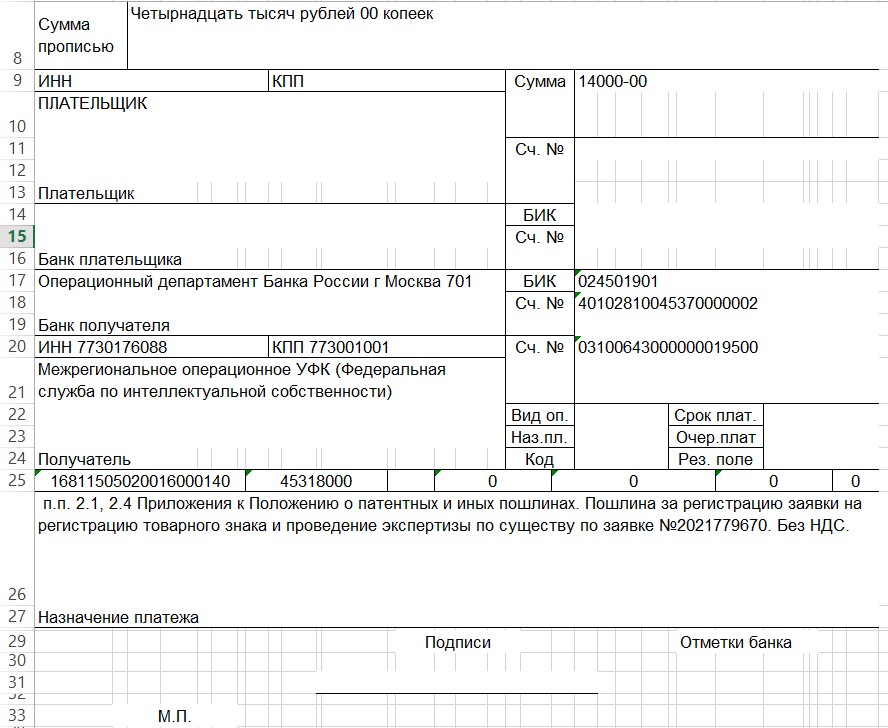888x728 pixels.
Task: Select 'Межрегиональное операционное УФК' recipient cell
Action: (270, 380)
